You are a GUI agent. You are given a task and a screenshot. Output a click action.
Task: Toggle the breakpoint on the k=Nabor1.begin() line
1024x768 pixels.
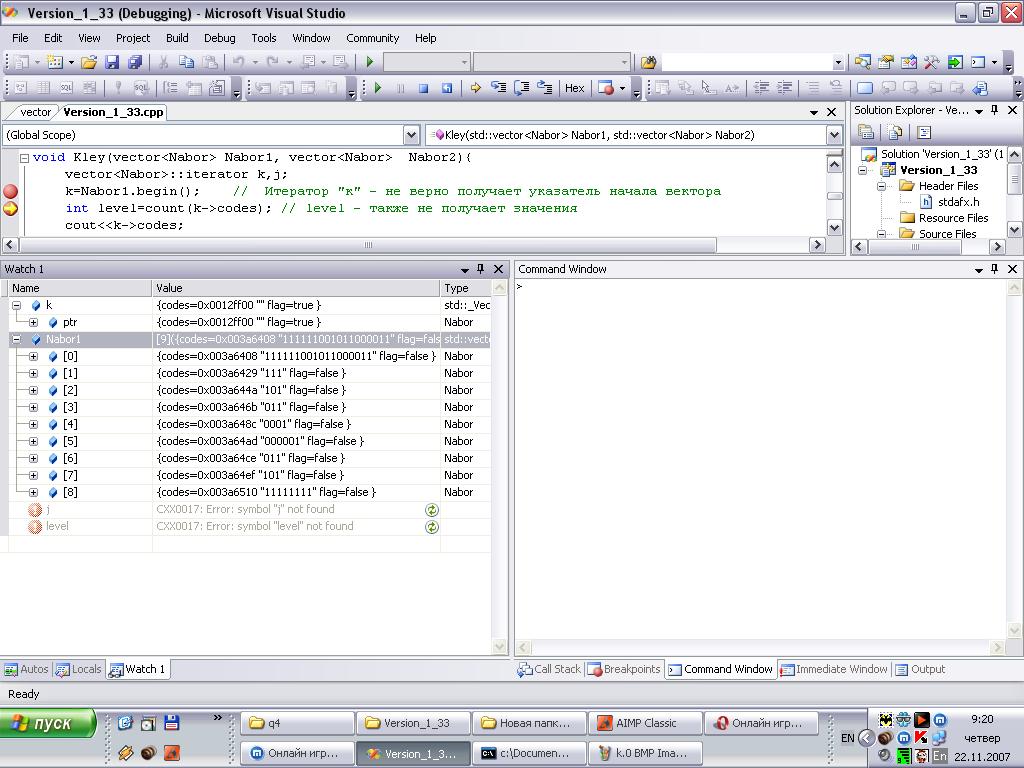(x=10, y=191)
